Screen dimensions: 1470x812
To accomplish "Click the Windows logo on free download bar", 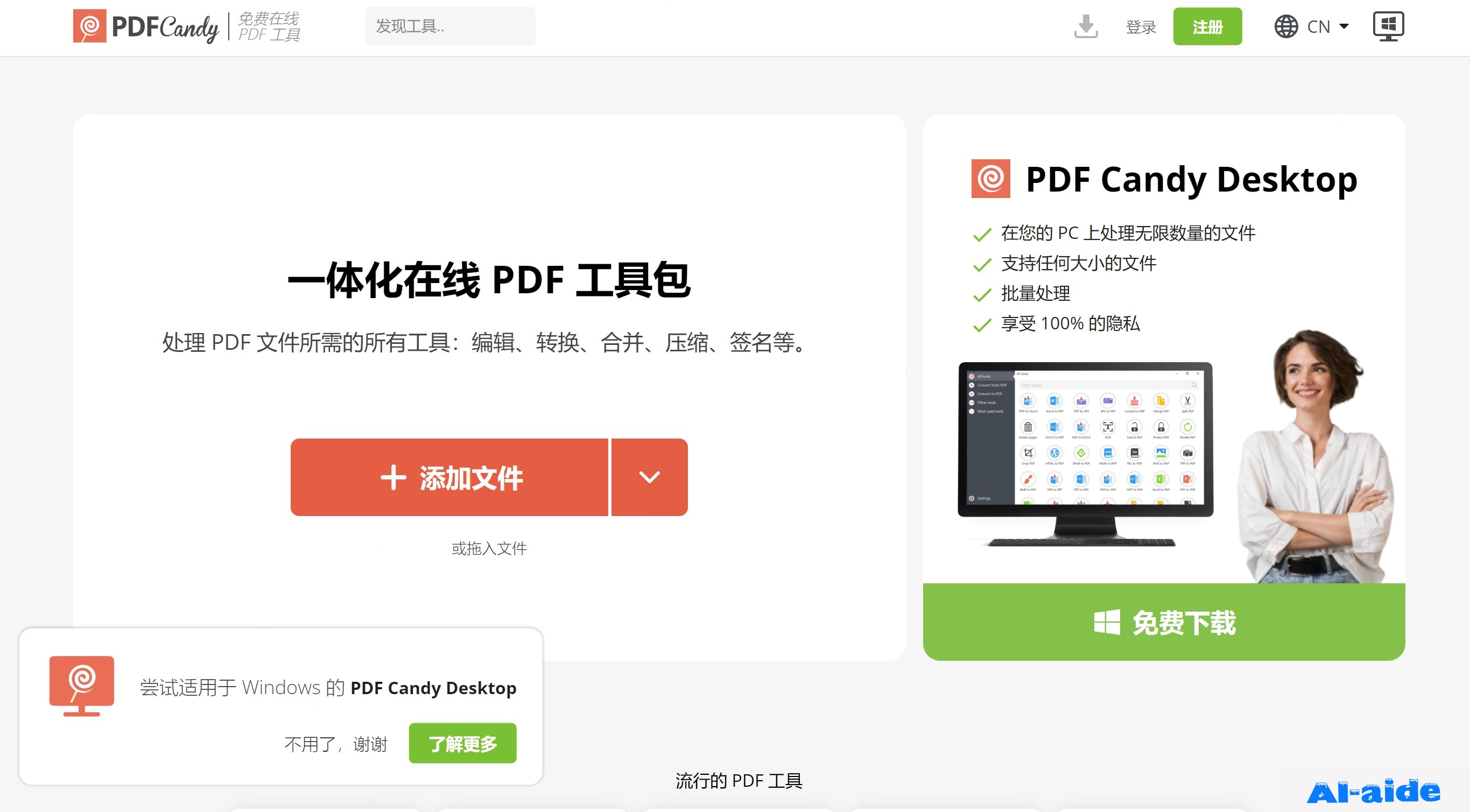I will pyautogui.click(x=1107, y=622).
